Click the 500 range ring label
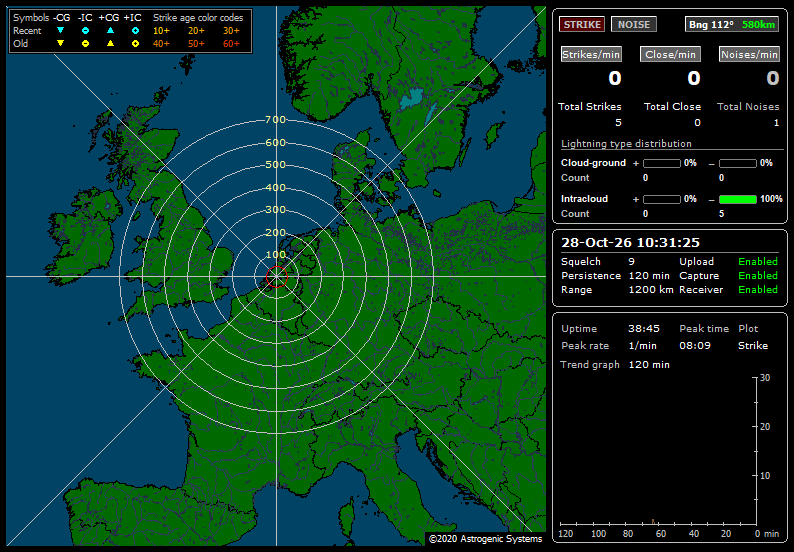794x552 pixels. pyautogui.click(x=275, y=165)
